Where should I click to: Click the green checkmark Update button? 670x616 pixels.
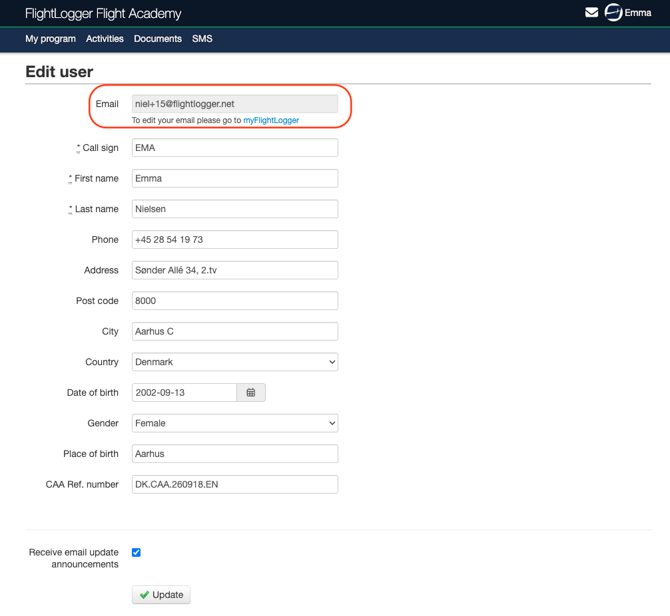[161, 594]
